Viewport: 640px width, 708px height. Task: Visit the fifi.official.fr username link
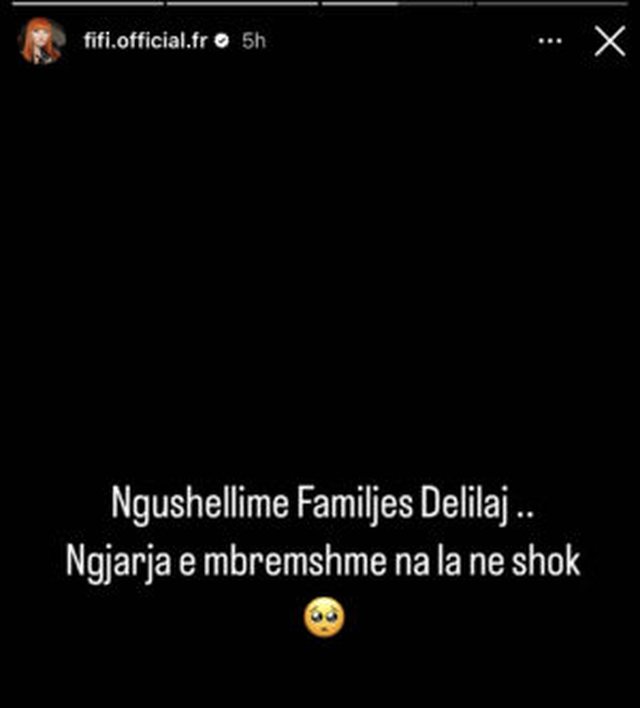[145, 41]
